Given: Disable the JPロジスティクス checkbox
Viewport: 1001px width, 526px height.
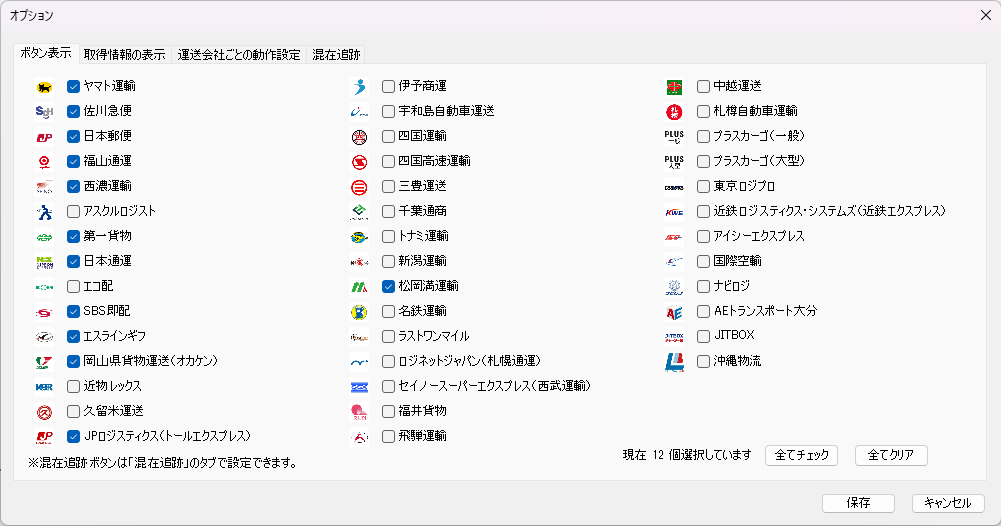Looking at the screenshot, I should point(73,437).
